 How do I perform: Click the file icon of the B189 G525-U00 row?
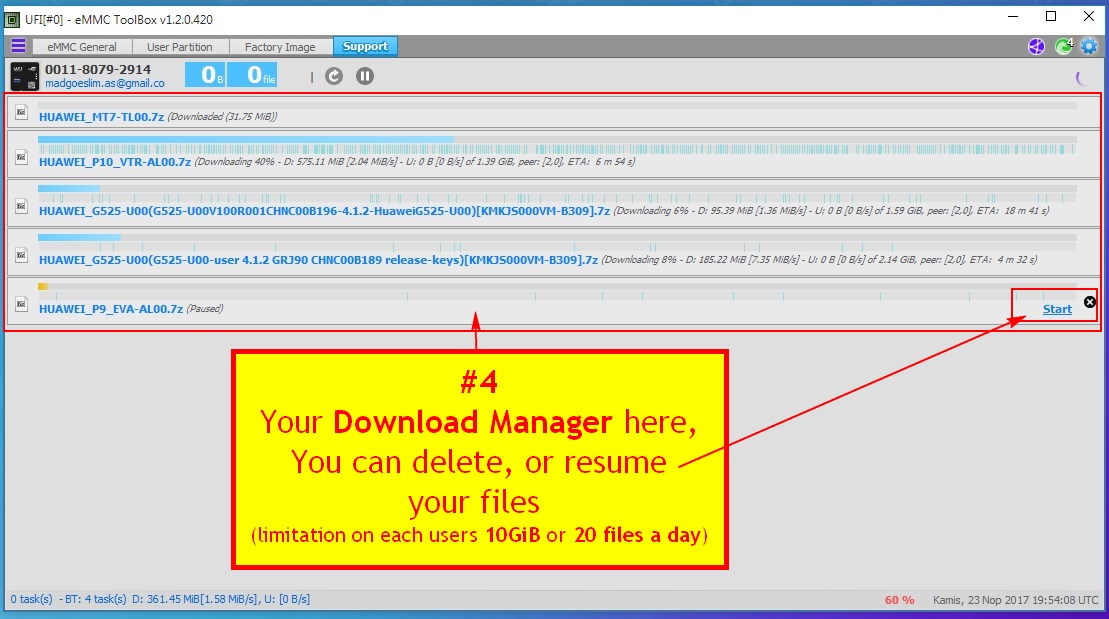point(22,255)
